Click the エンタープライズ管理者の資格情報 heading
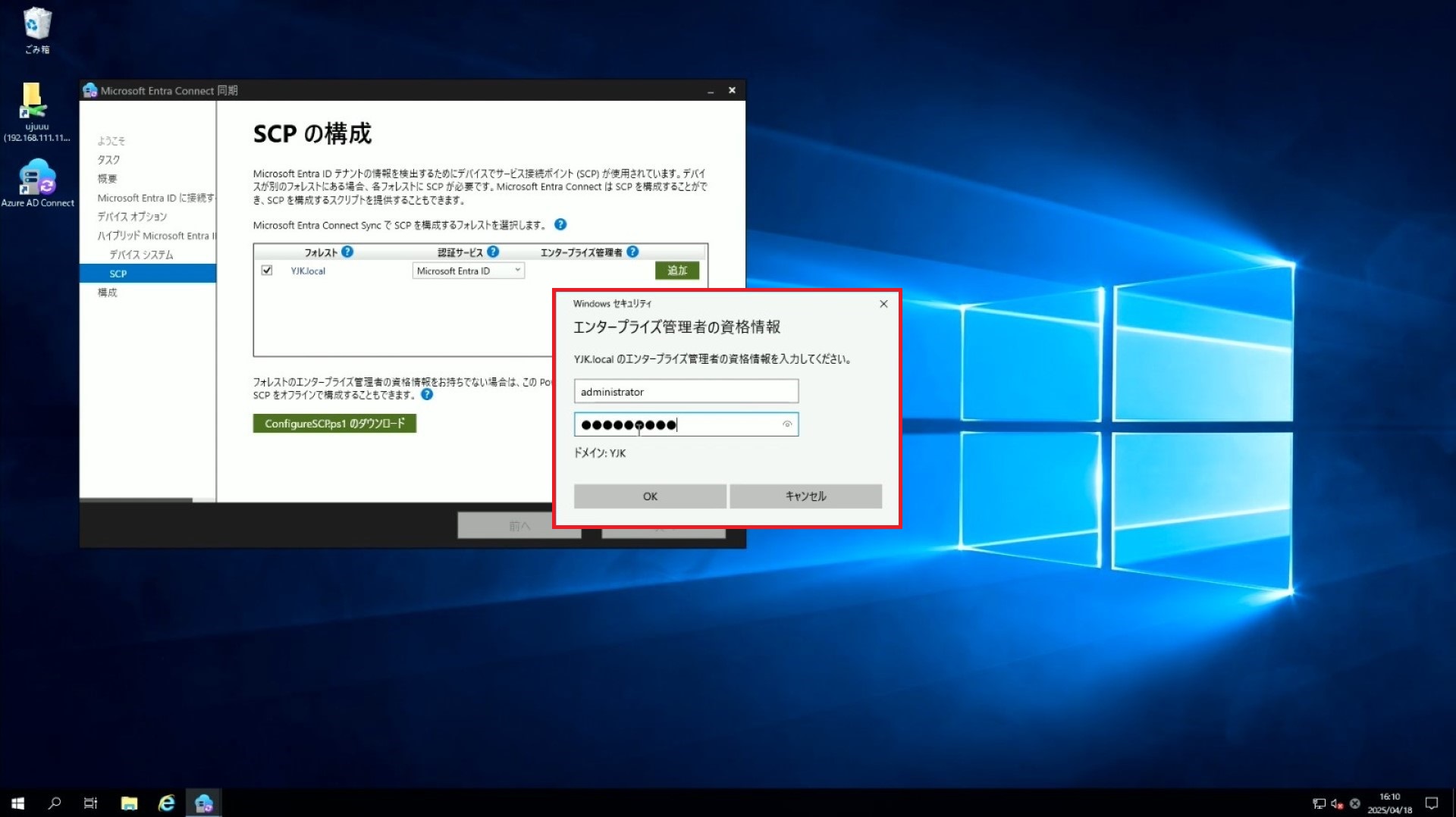The image size is (1456, 817). (676, 327)
